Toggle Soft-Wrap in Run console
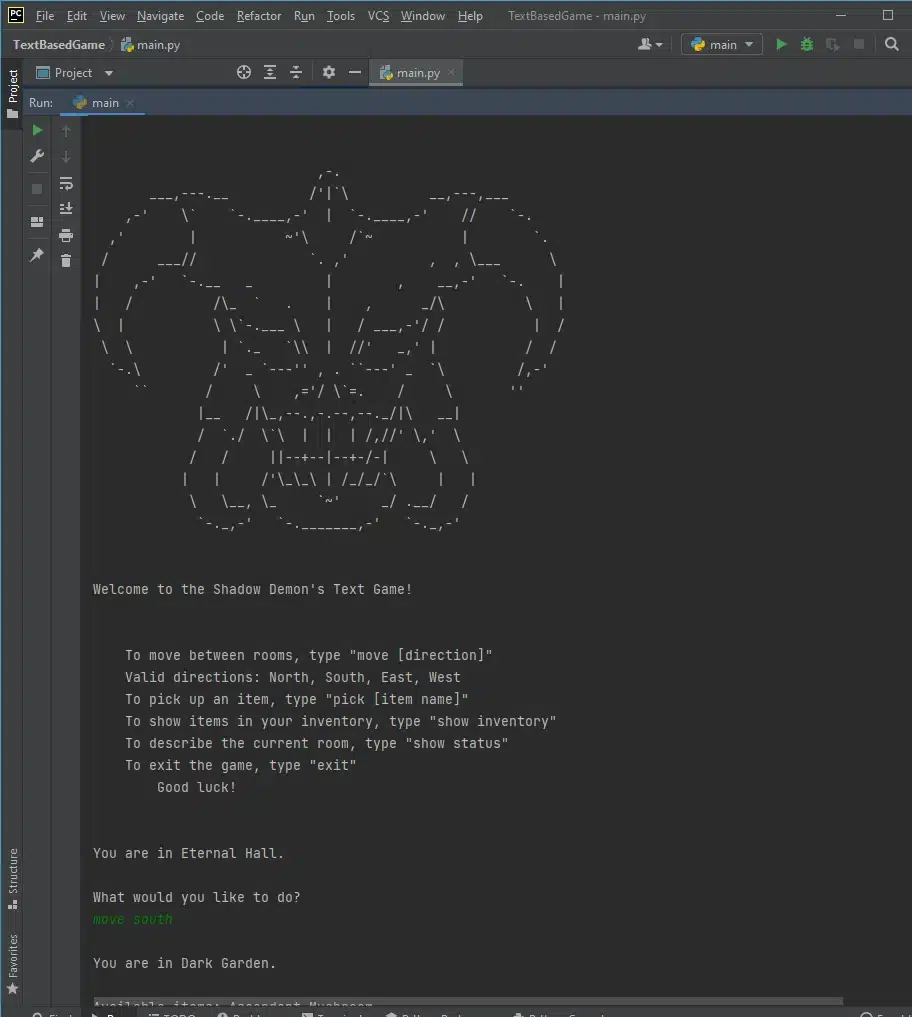912x1017 pixels. (66, 184)
